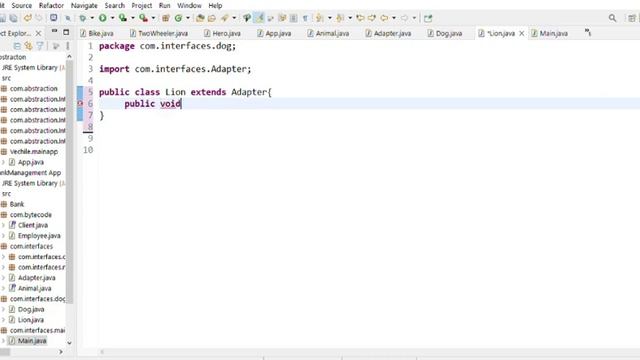Toggle Mark Occurrences highlighted icon
This screenshot has height=360, width=640.
tap(259, 18)
